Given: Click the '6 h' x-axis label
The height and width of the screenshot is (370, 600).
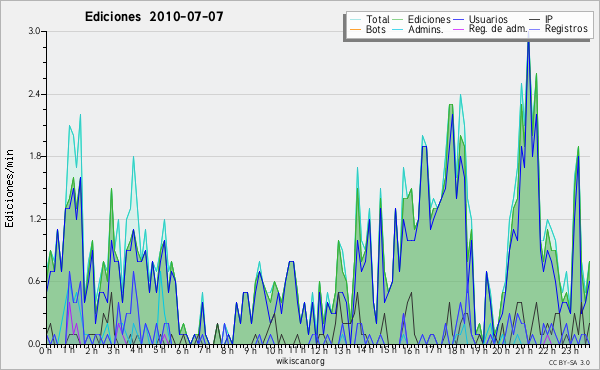Looking at the screenshot, I should pyautogui.click(x=182, y=350).
